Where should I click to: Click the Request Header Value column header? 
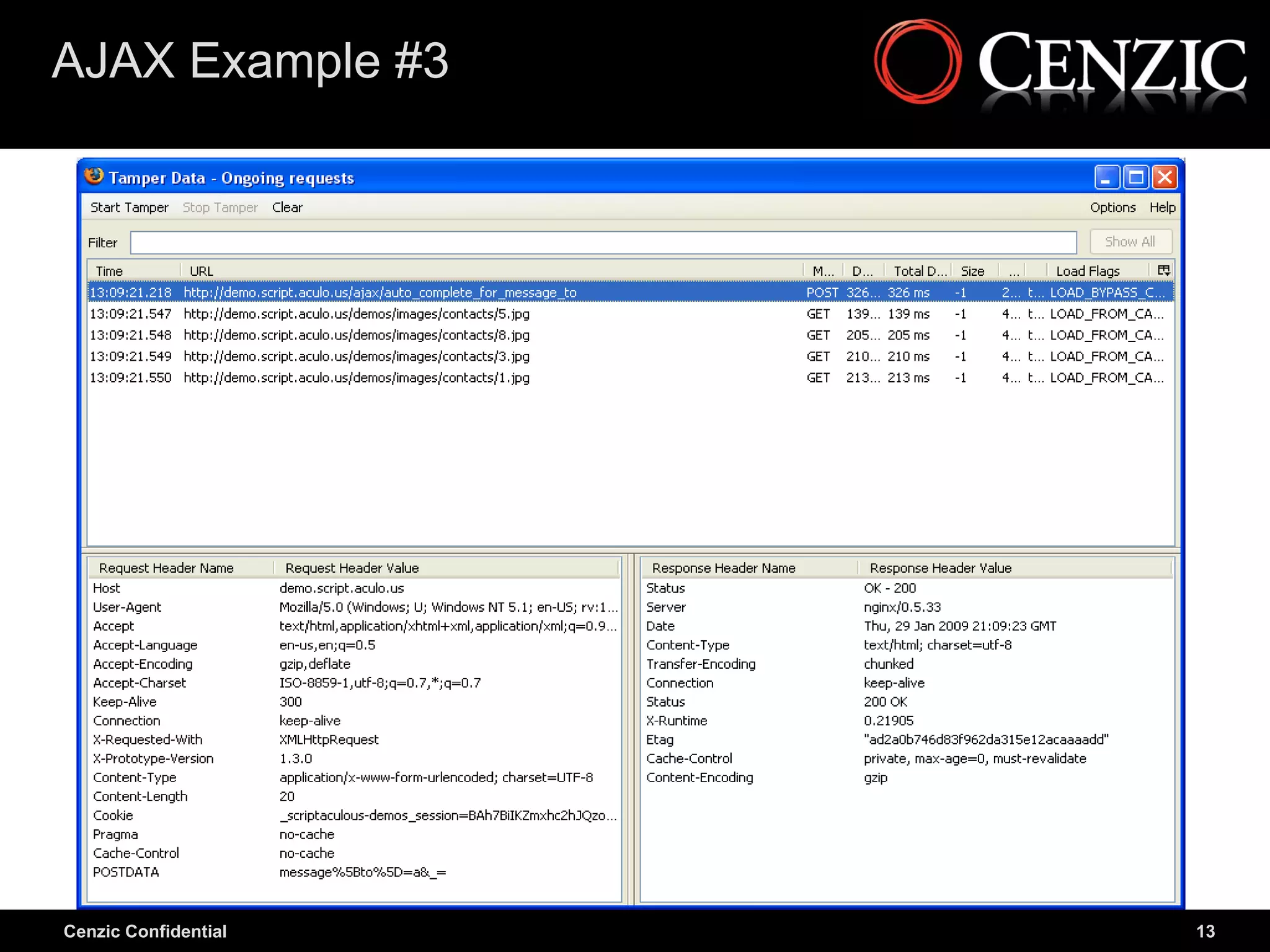click(x=446, y=568)
